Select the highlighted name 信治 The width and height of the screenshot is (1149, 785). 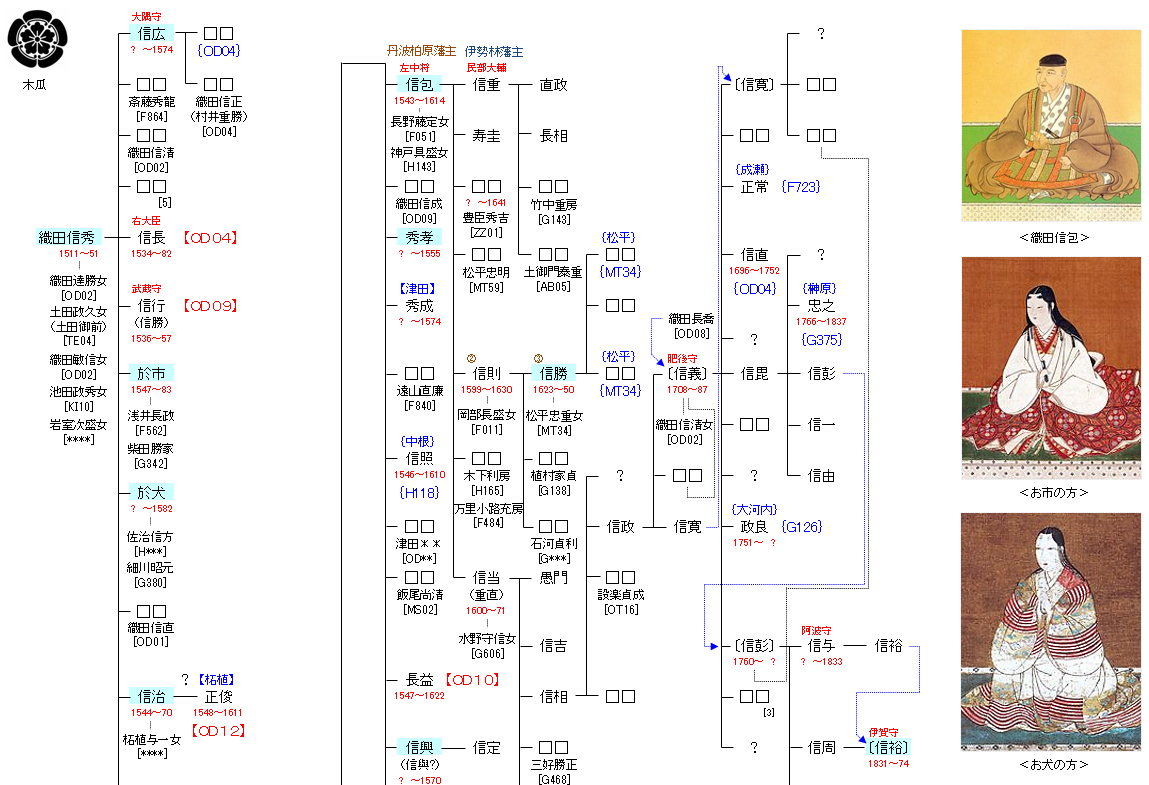[x=152, y=696]
